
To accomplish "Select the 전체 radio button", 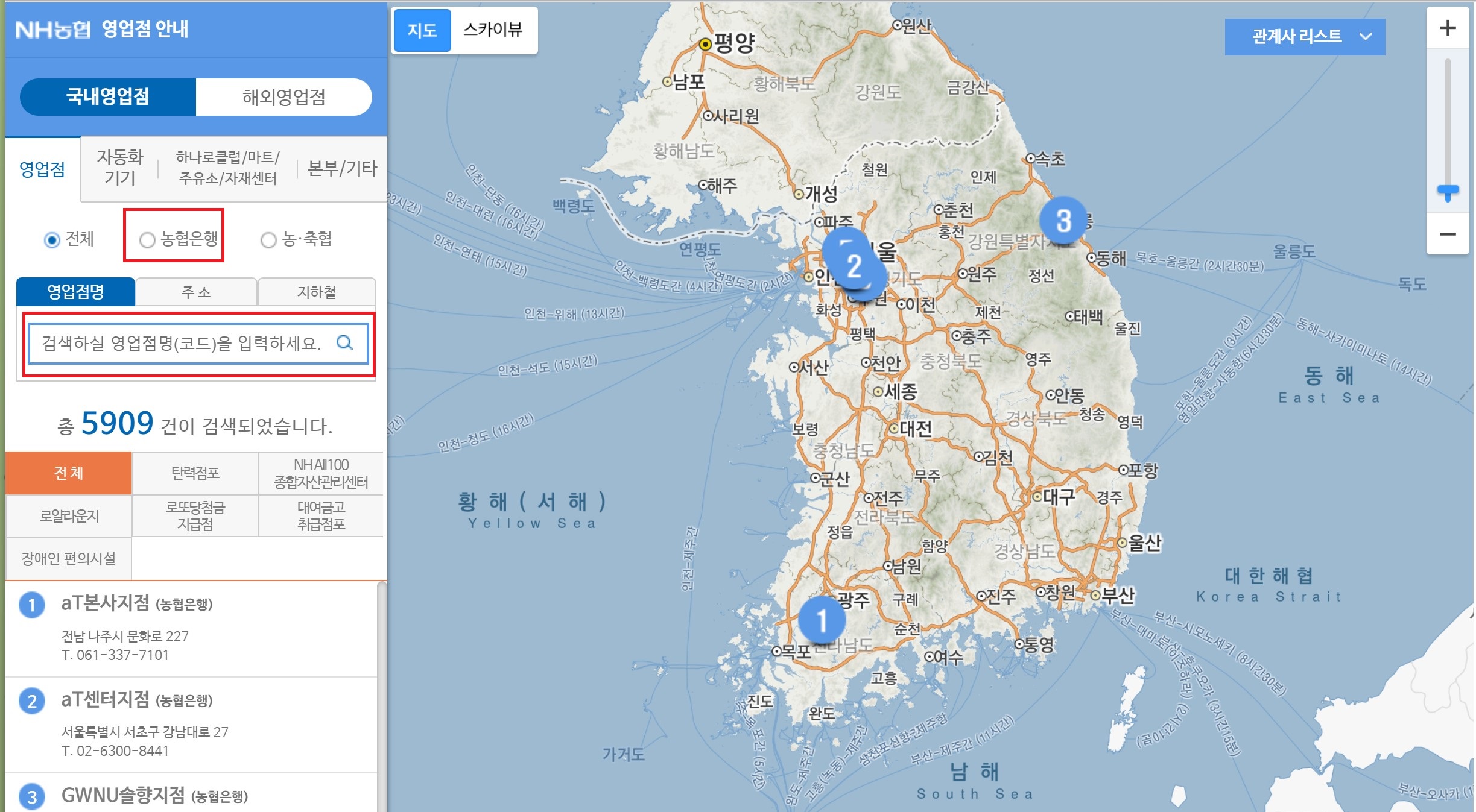I will (52, 240).
